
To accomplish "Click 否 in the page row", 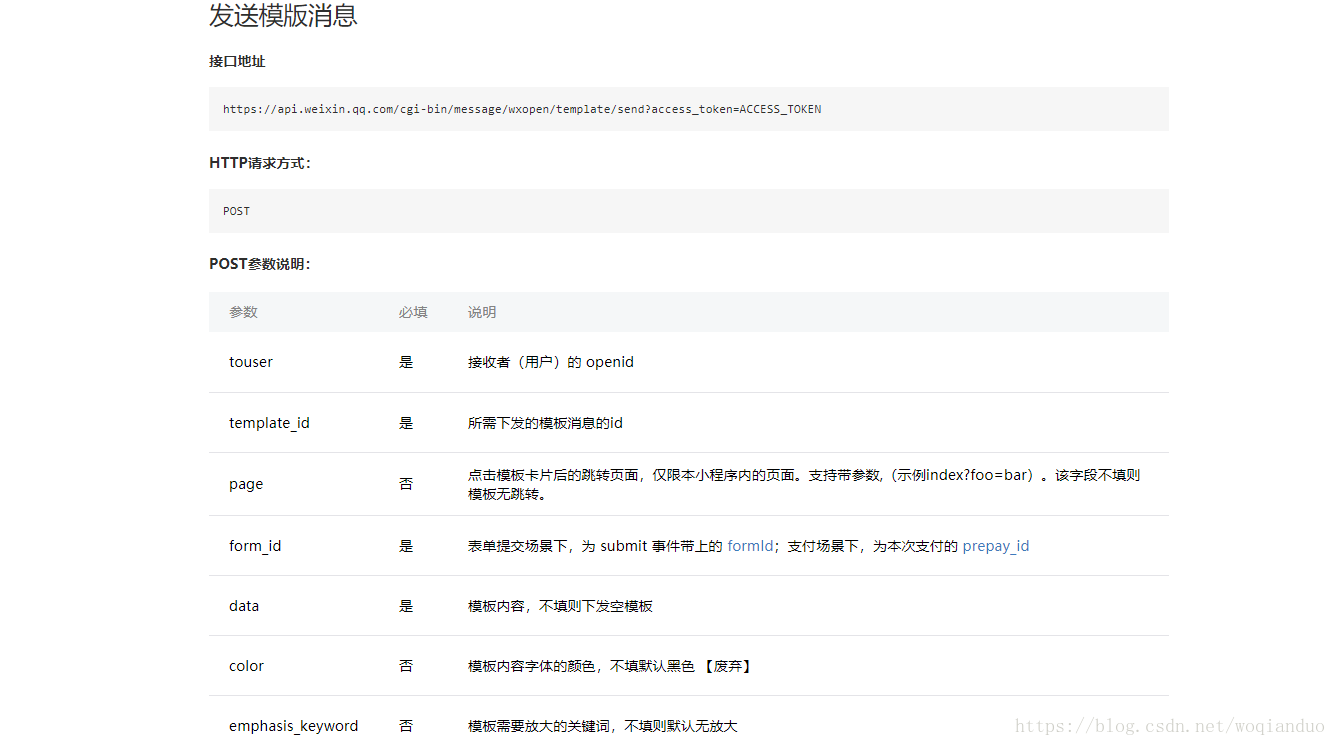I will point(406,484).
